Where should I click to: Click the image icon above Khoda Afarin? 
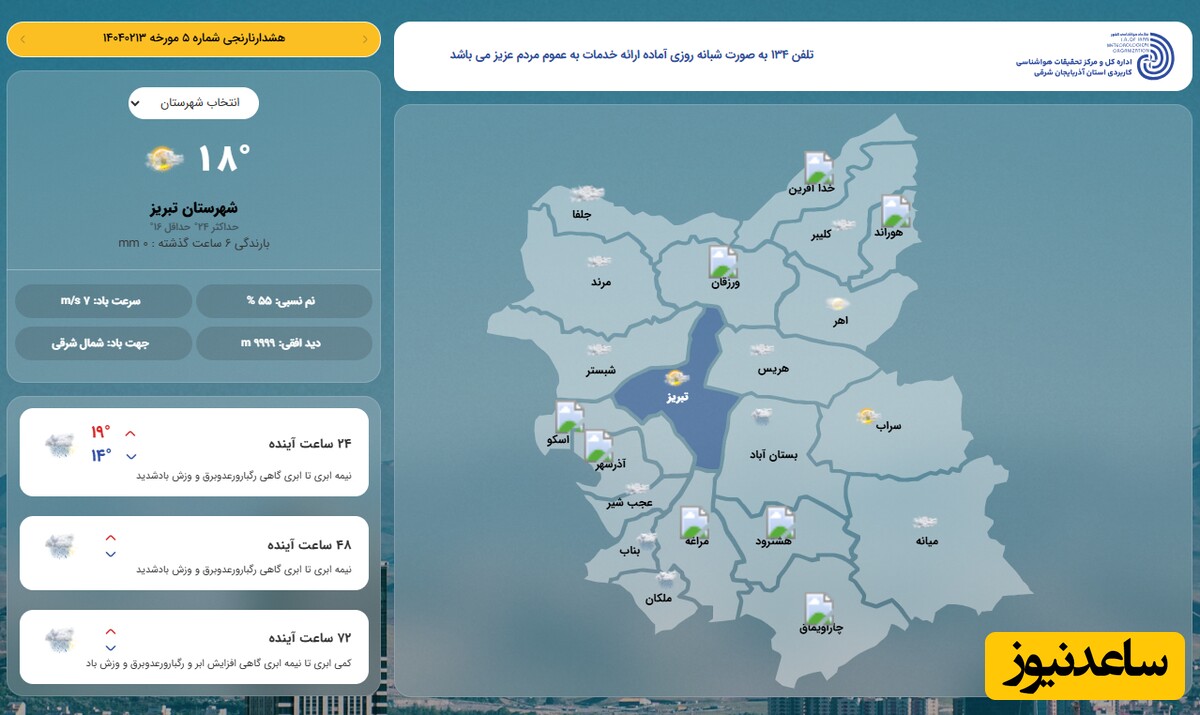pos(818,167)
